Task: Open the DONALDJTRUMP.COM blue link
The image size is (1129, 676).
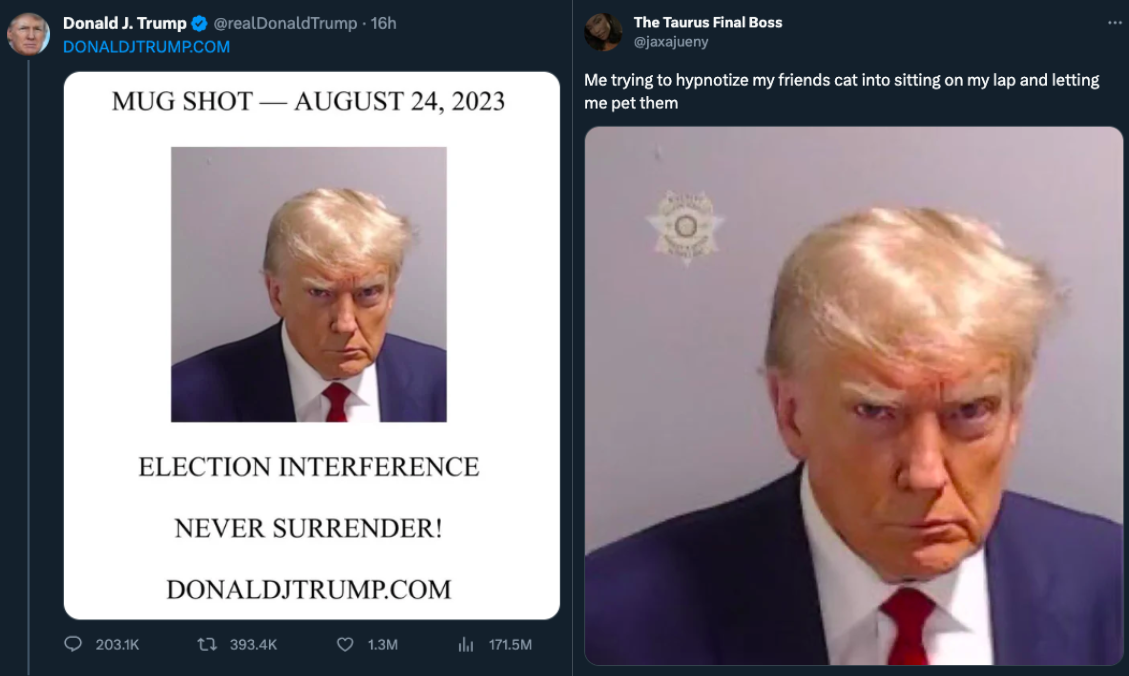Action: tap(146, 47)
